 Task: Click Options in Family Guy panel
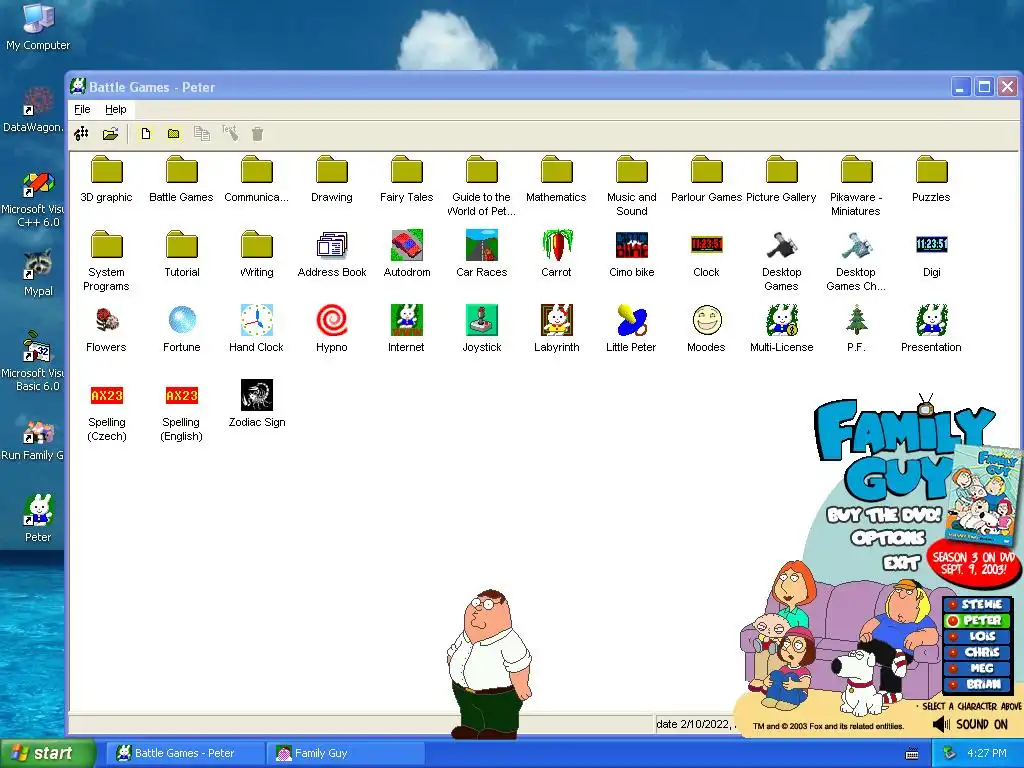tap(888, 538)
